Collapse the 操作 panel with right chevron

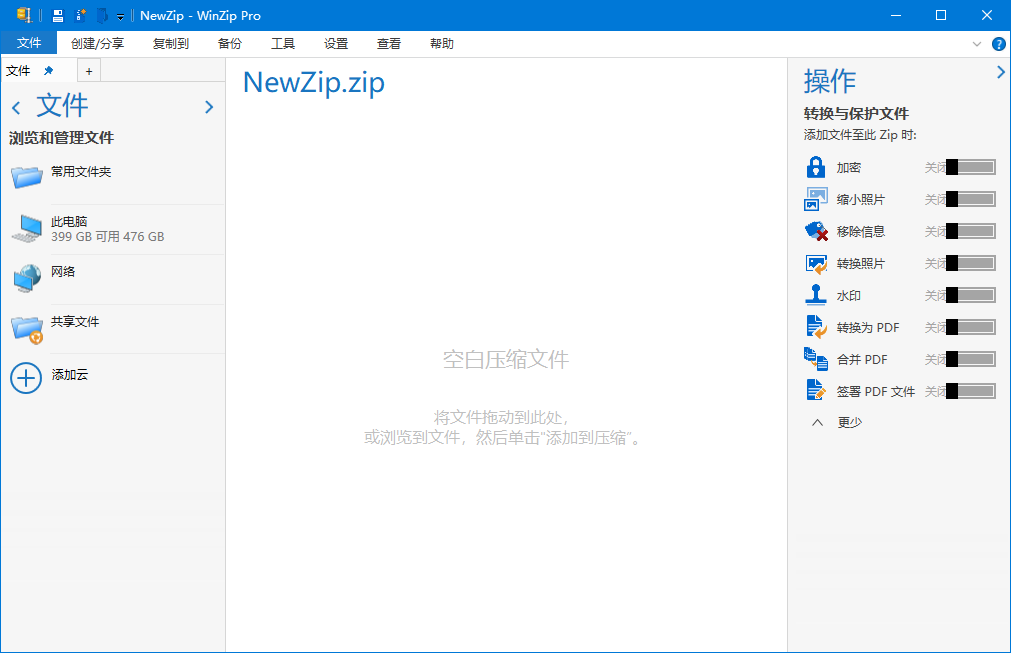pos(1000,72)
